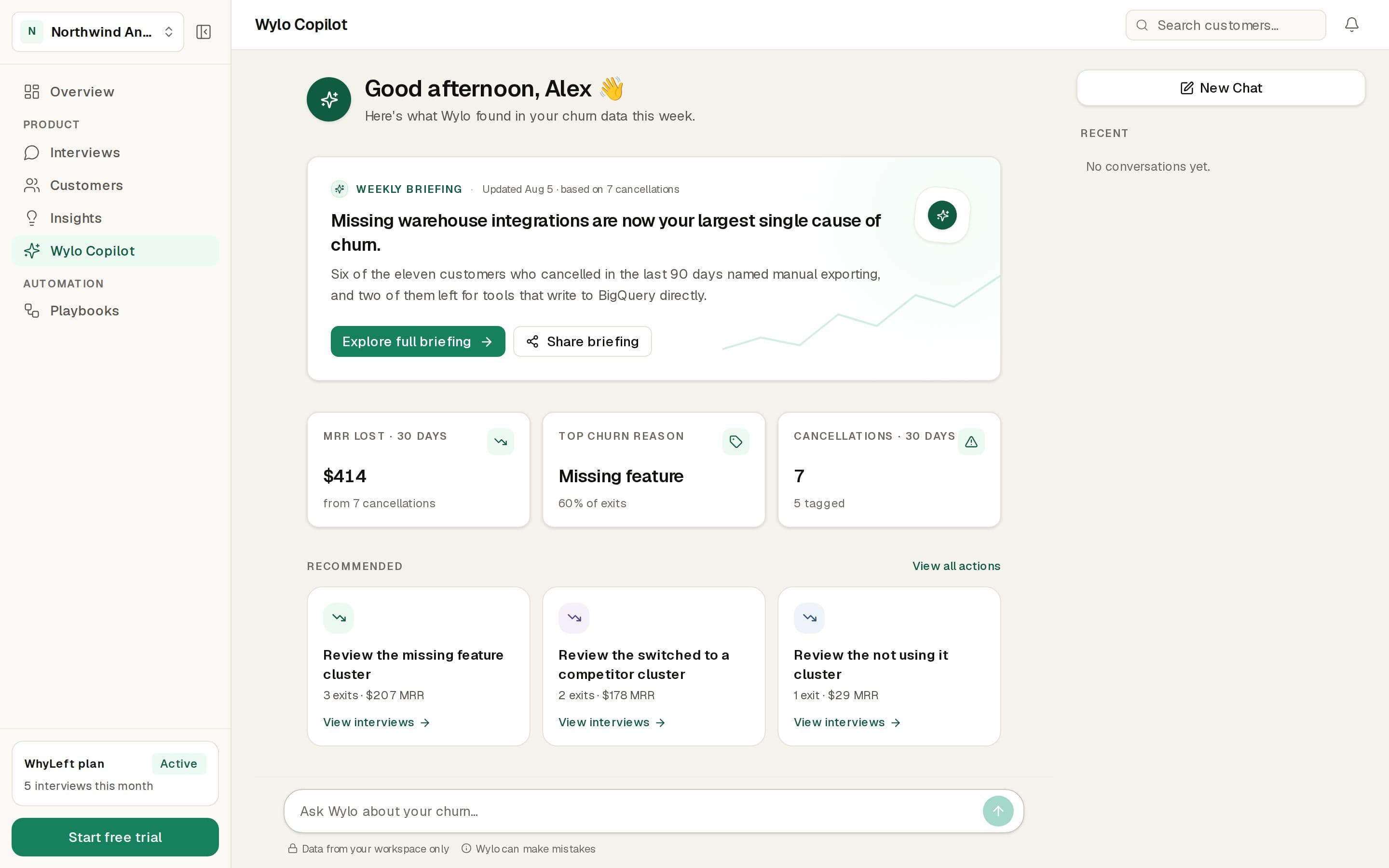Click 'No conversations yet.' text
1389x868 pixels.
[1148, 166]
